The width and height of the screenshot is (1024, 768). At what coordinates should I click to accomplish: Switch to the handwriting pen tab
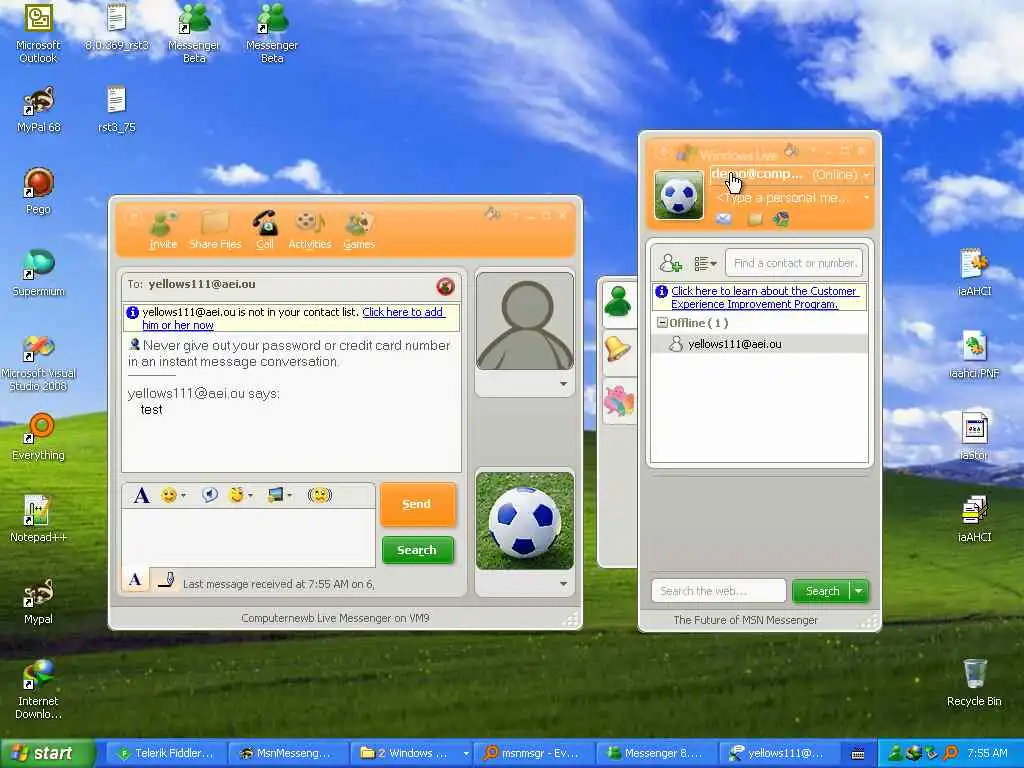[167, 579]
